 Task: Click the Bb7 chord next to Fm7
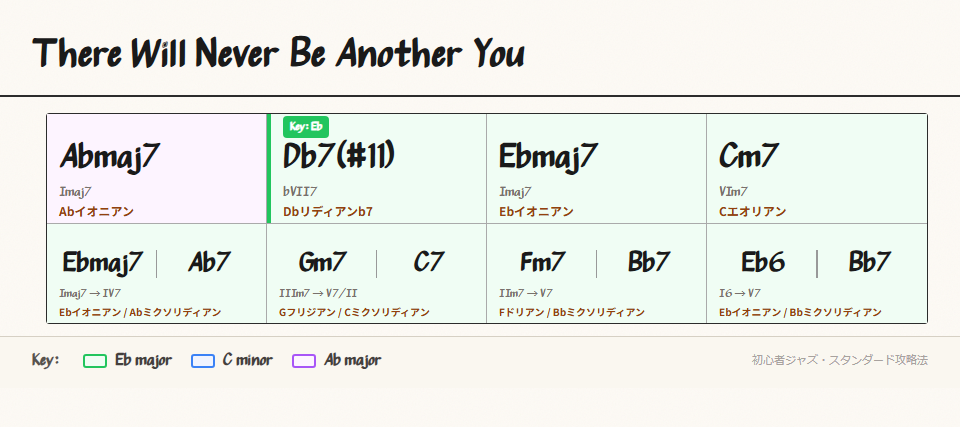tap(649, 263)
